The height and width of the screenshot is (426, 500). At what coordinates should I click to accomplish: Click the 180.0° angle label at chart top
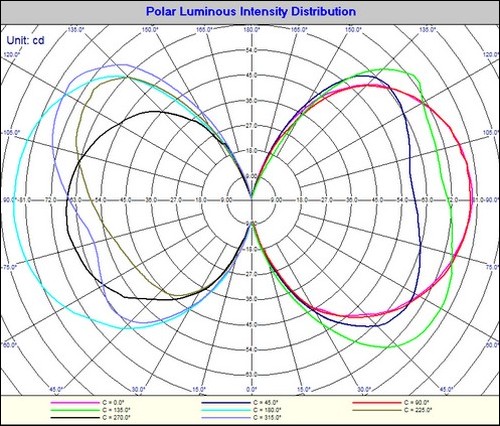tap(252, 30)
